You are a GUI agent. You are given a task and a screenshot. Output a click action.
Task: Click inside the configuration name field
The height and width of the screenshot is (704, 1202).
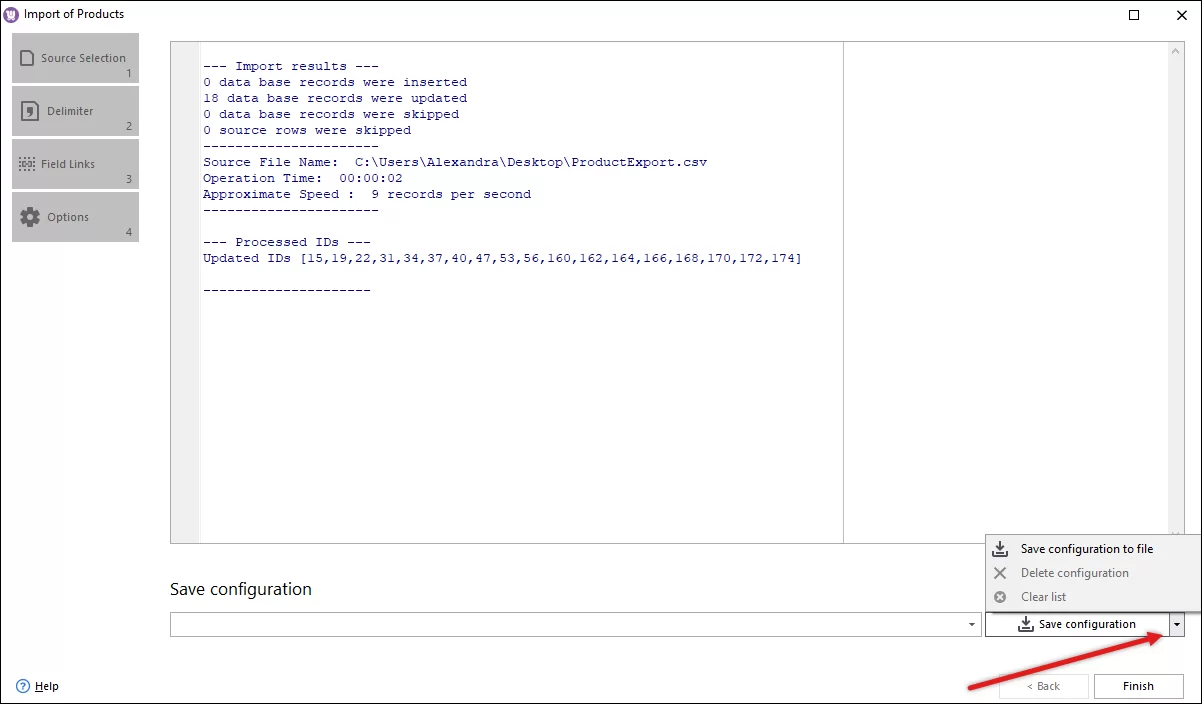coord(500,623)
